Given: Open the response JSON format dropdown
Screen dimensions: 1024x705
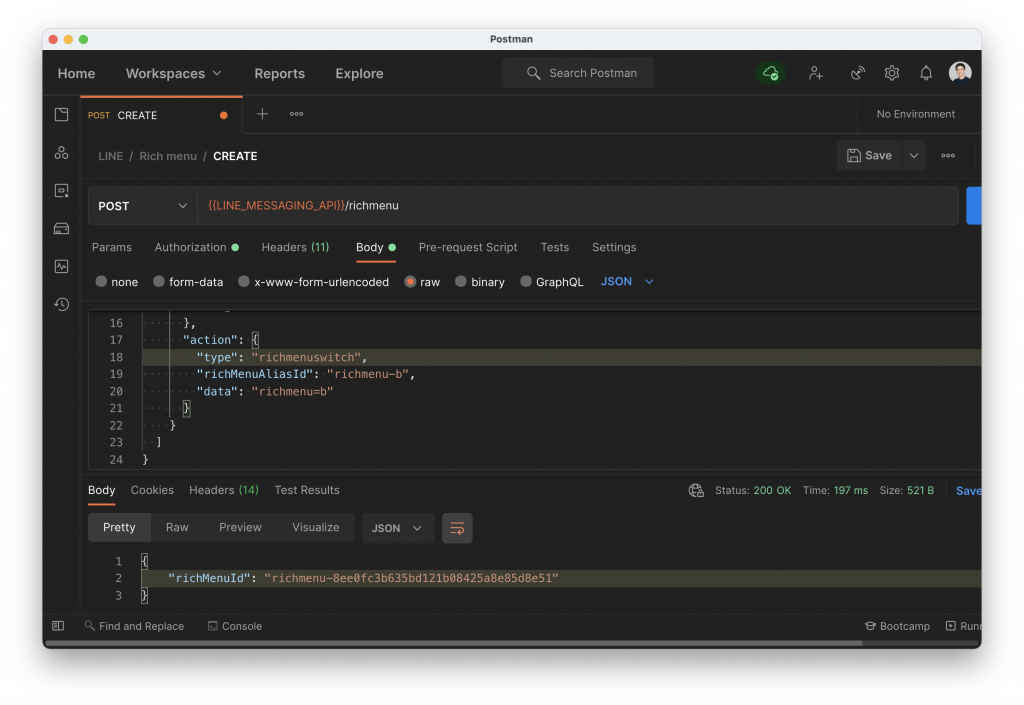Looking at the screenshot, I should [397, 528].
